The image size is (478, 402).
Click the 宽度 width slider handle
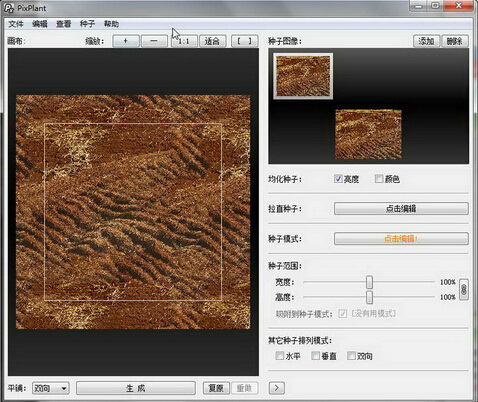pyautogui.click(x=369, y=282)
